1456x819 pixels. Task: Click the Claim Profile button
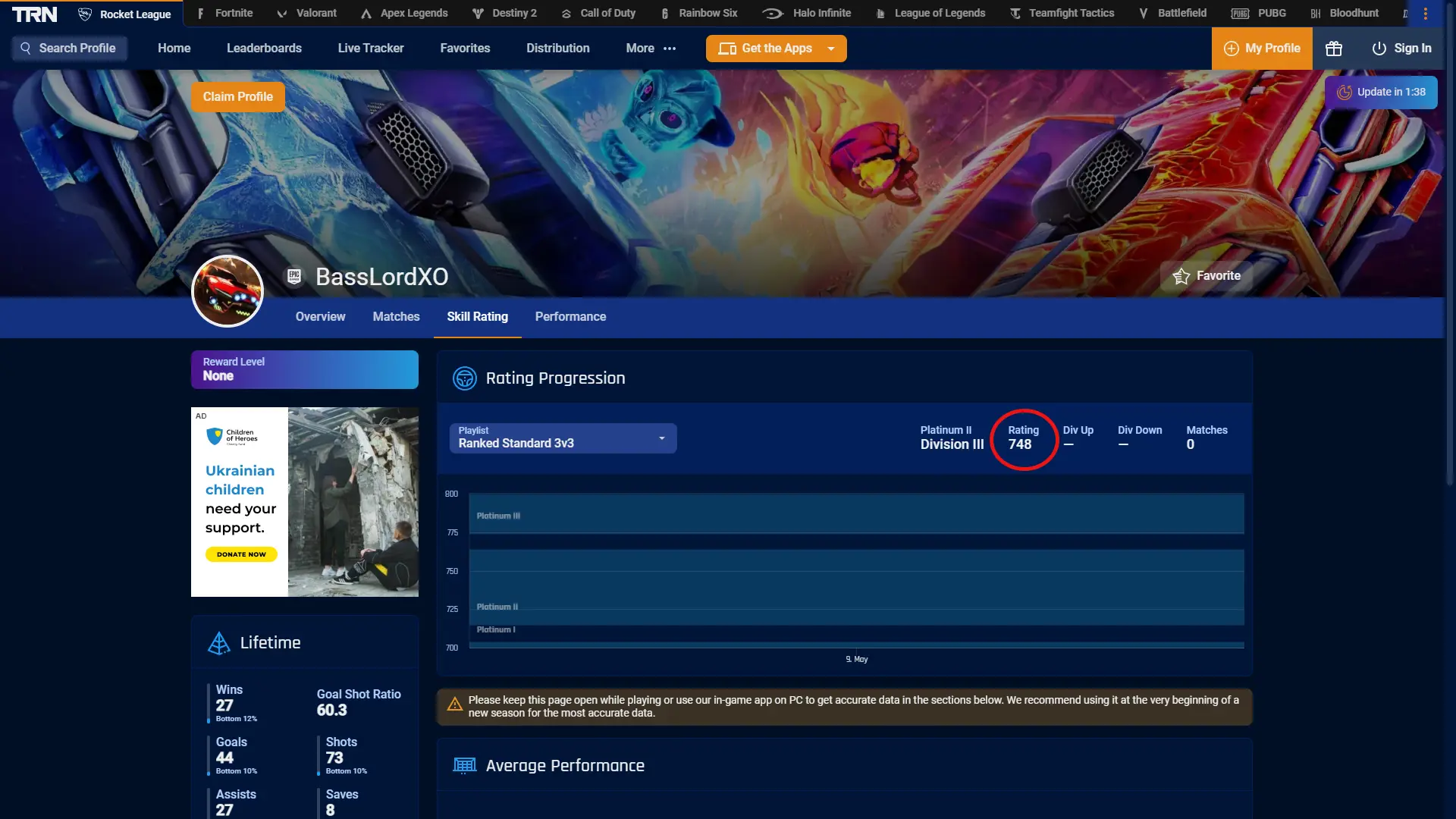[238, 96]
